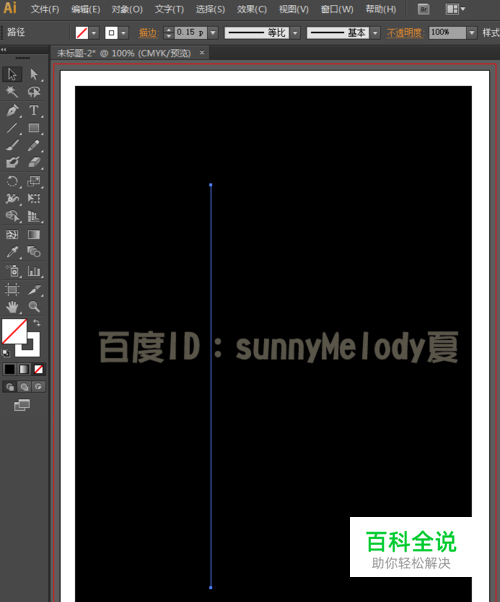Click the Fill swatch in toolbox
500x602 pixels.
(x=14, y=331)
